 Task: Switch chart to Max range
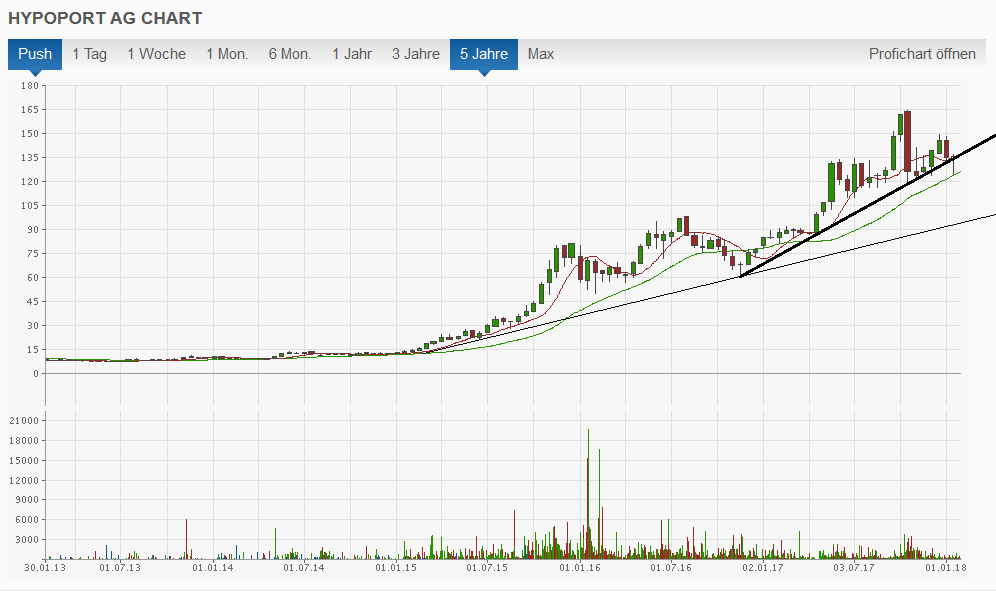click(x=541, y=54)
